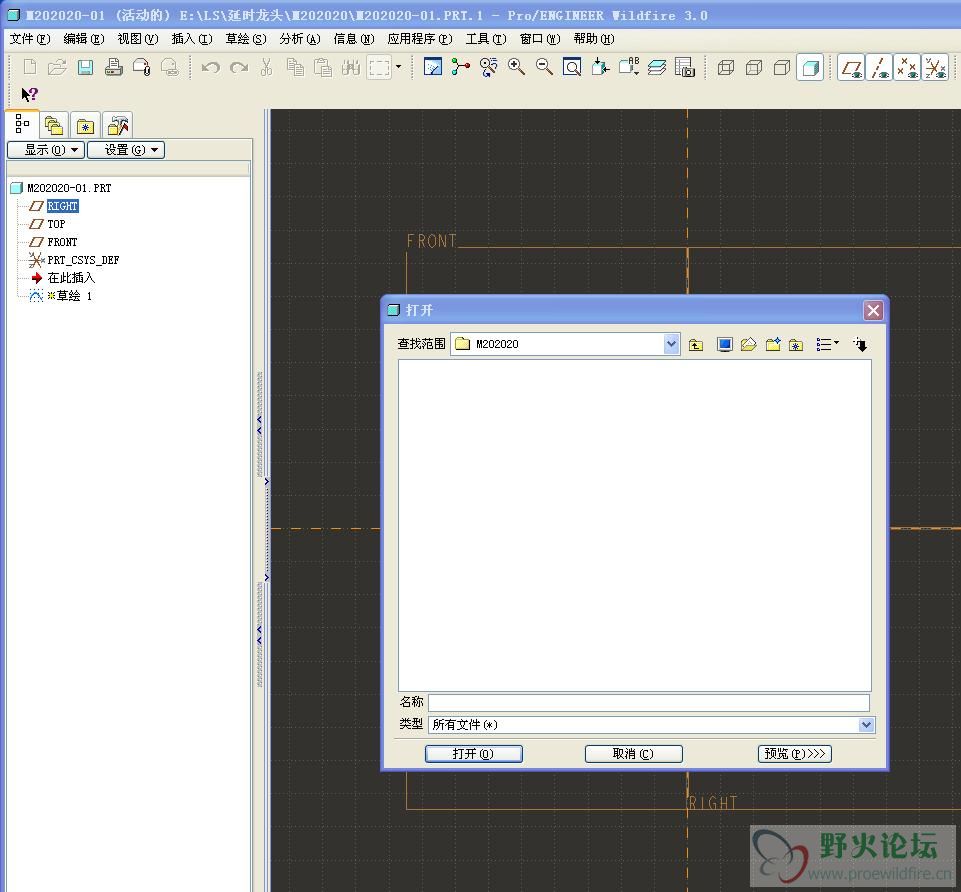The height and width of the screenshot is (892, 961).
Task: Open the 视图 menu
Action: pyautogui.click(x=138, y=39)
